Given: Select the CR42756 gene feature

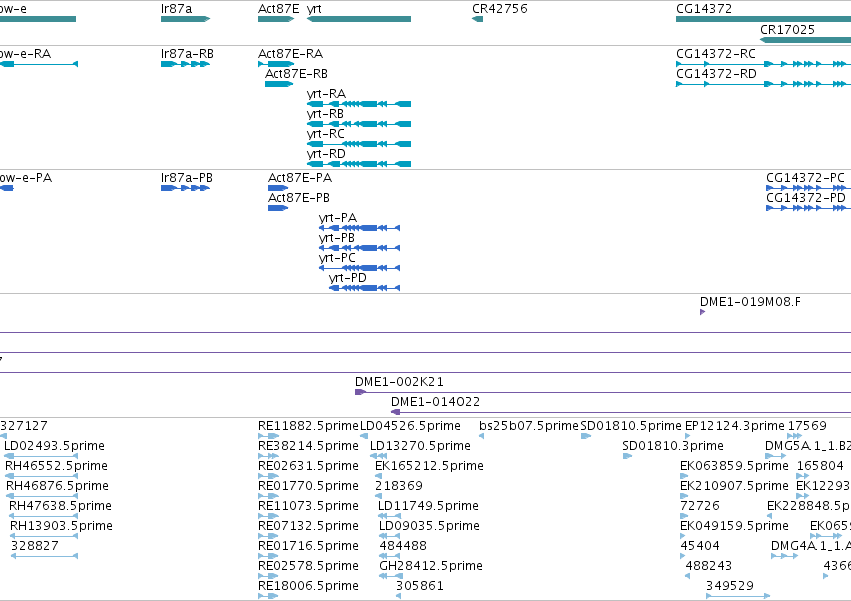Looking at the screenshot, I should coord(478,19).
